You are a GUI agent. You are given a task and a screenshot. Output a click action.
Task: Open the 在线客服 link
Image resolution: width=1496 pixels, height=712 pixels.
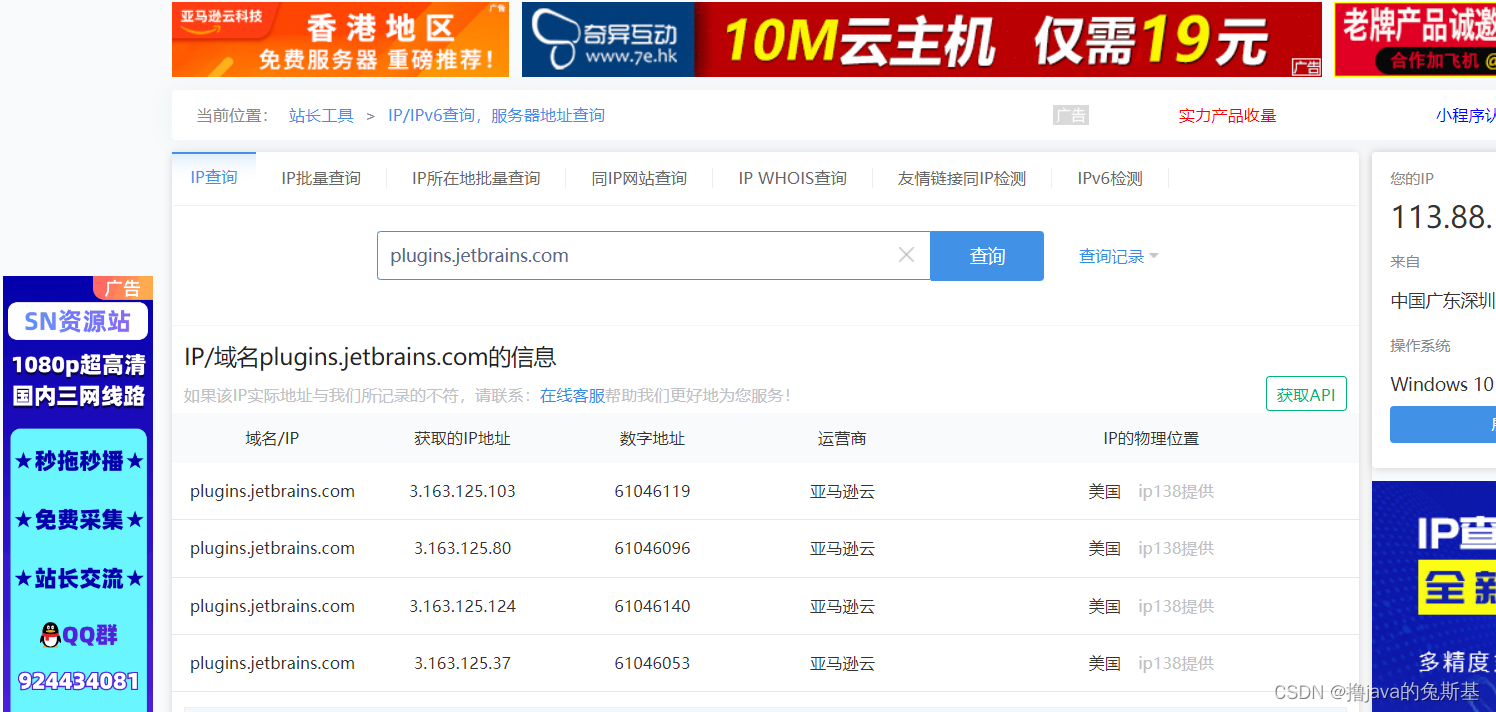click(x=572, y=396)
